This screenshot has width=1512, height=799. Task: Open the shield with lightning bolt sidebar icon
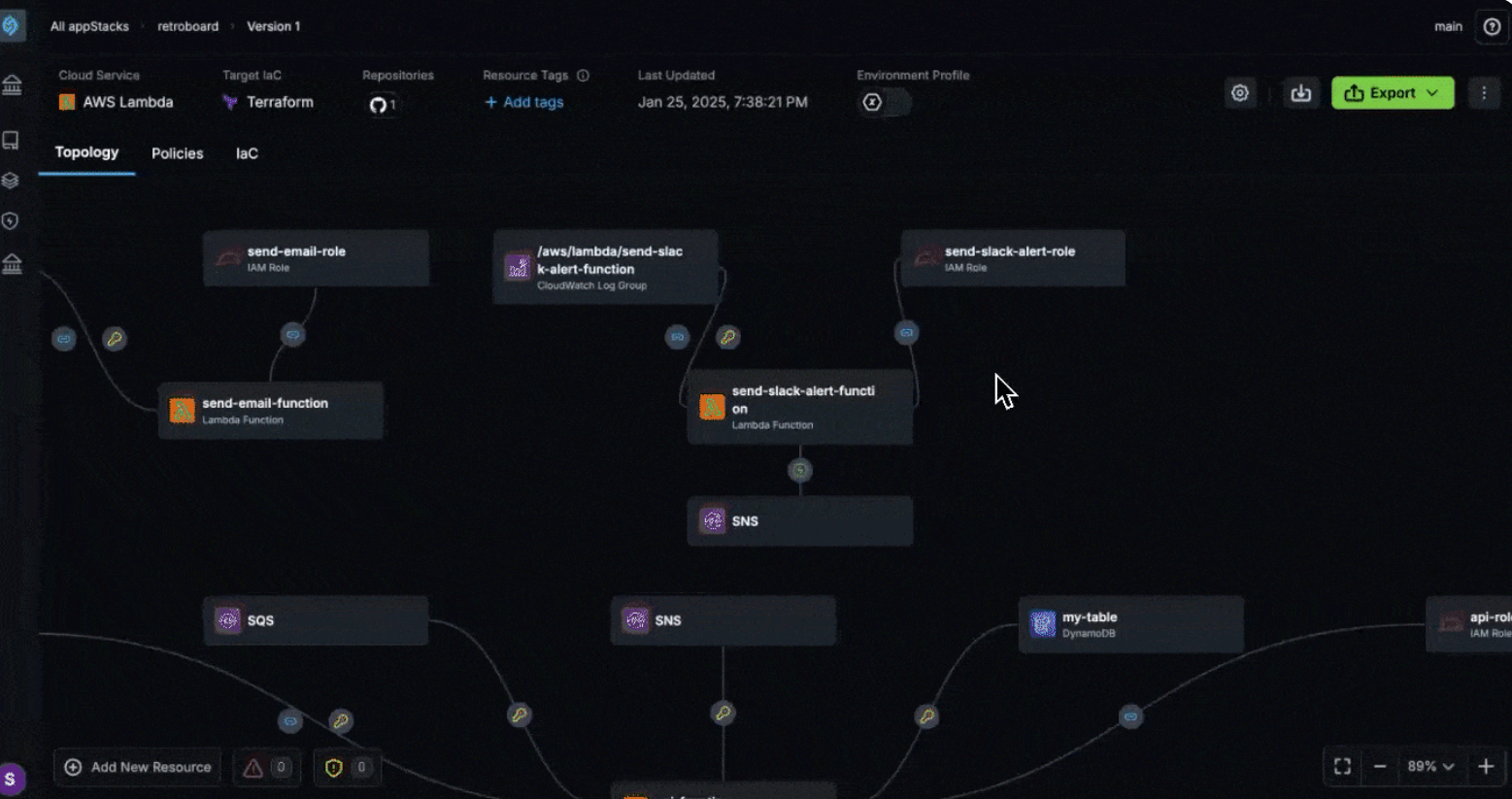11,221
